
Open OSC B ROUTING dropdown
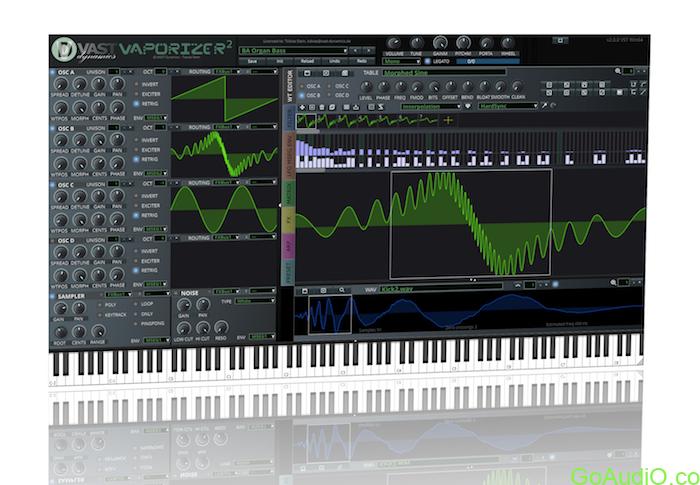pos(227,127)
